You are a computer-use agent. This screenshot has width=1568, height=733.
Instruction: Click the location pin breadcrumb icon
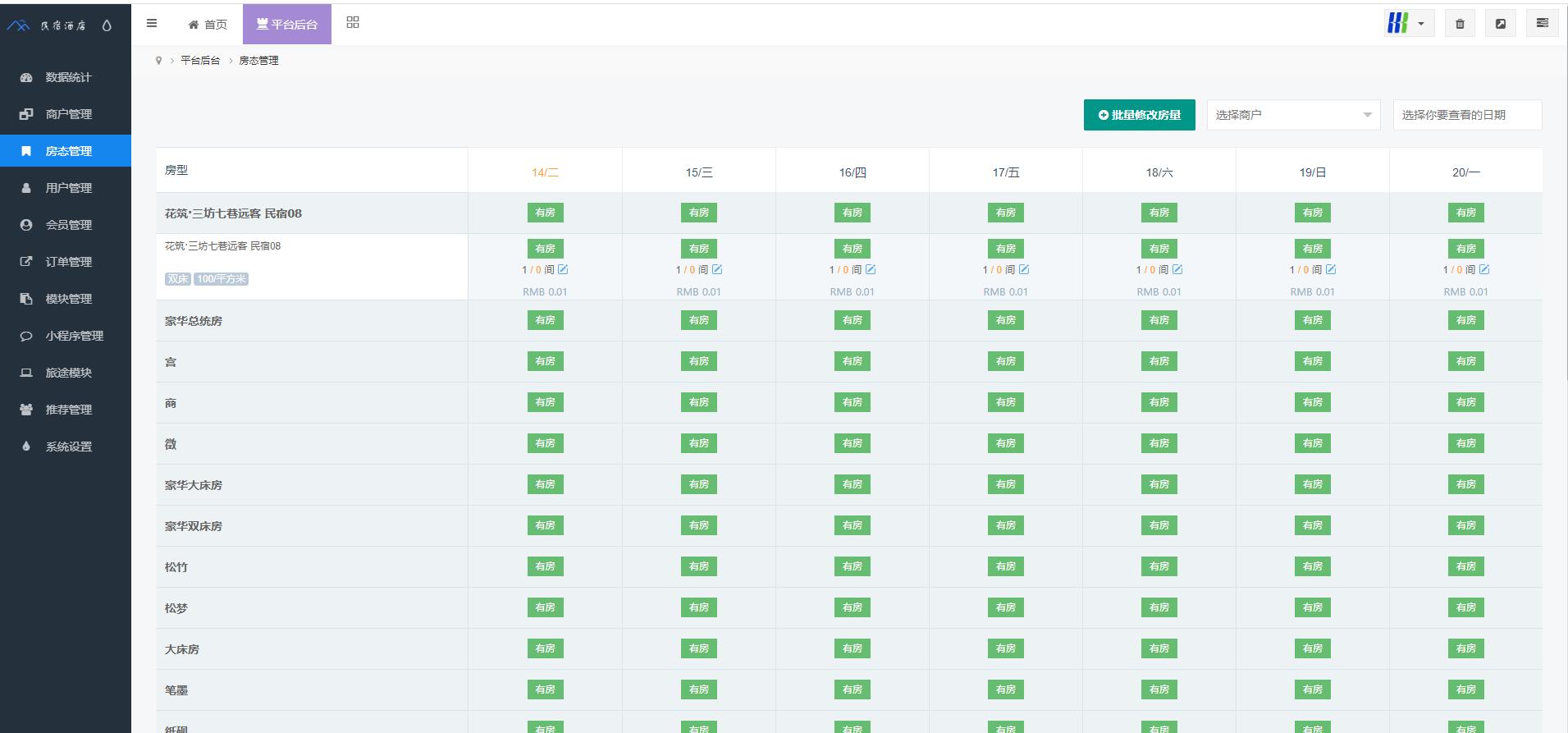158,61
